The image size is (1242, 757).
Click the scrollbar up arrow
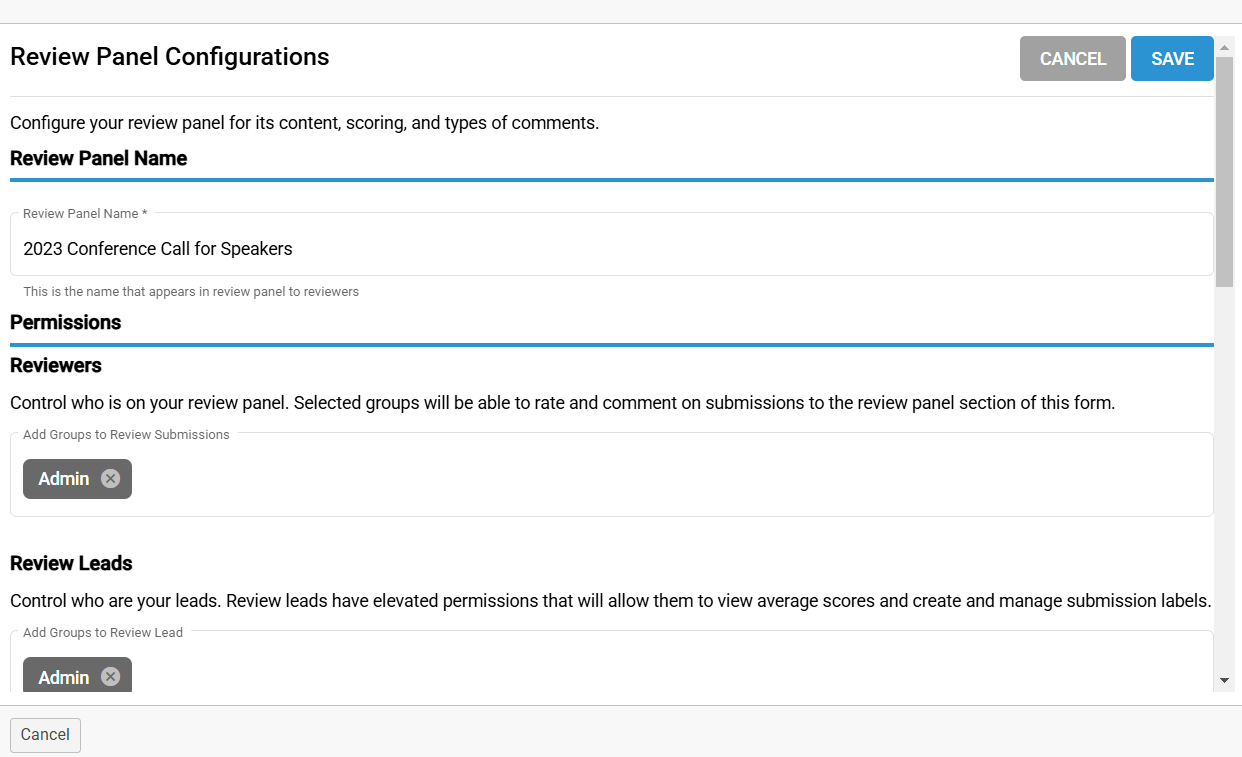[1225, 48]
